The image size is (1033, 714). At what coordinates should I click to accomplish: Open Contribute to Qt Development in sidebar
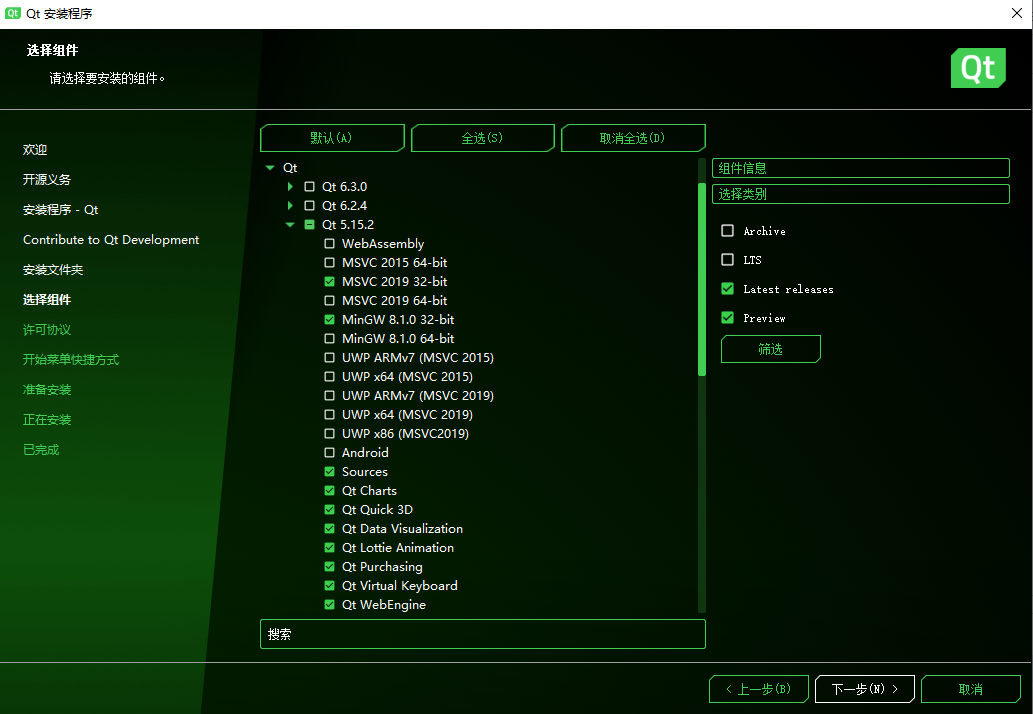click(113, 239)
